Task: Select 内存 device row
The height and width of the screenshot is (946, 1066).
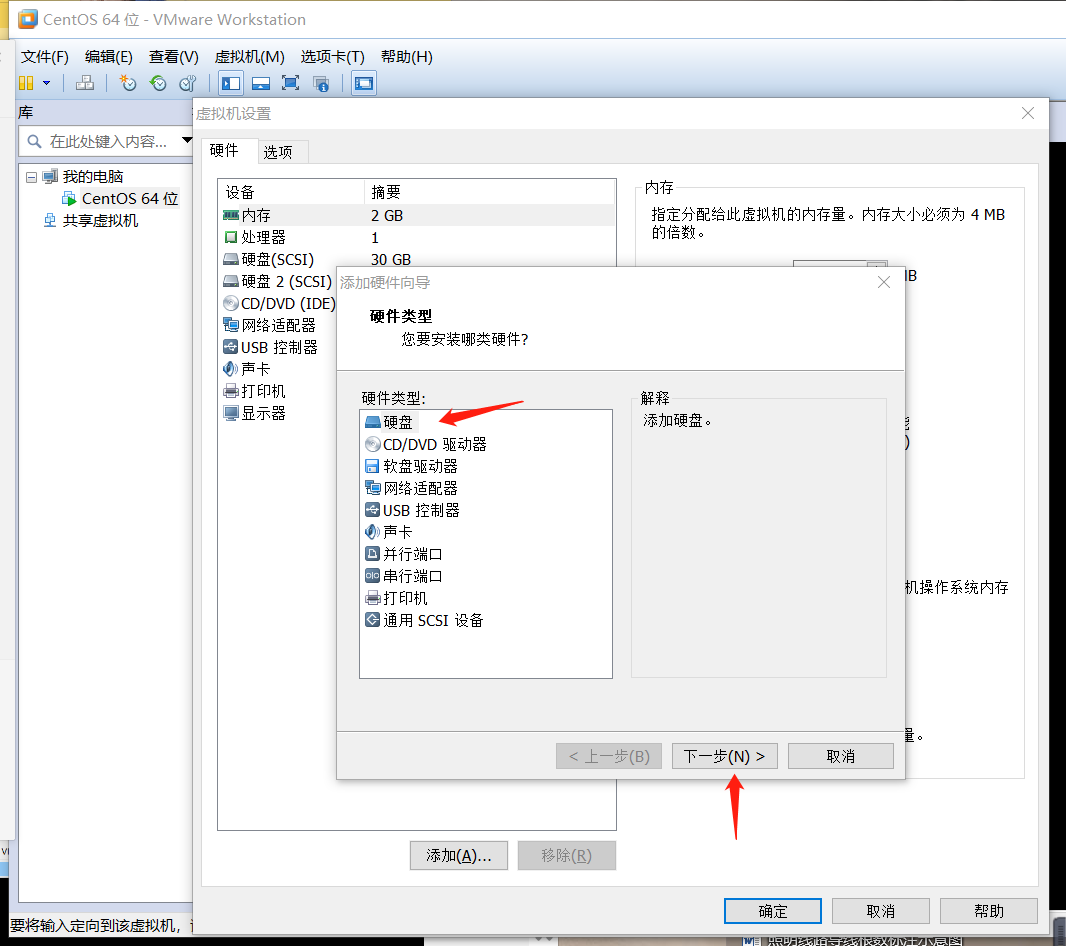Action: 417,216
